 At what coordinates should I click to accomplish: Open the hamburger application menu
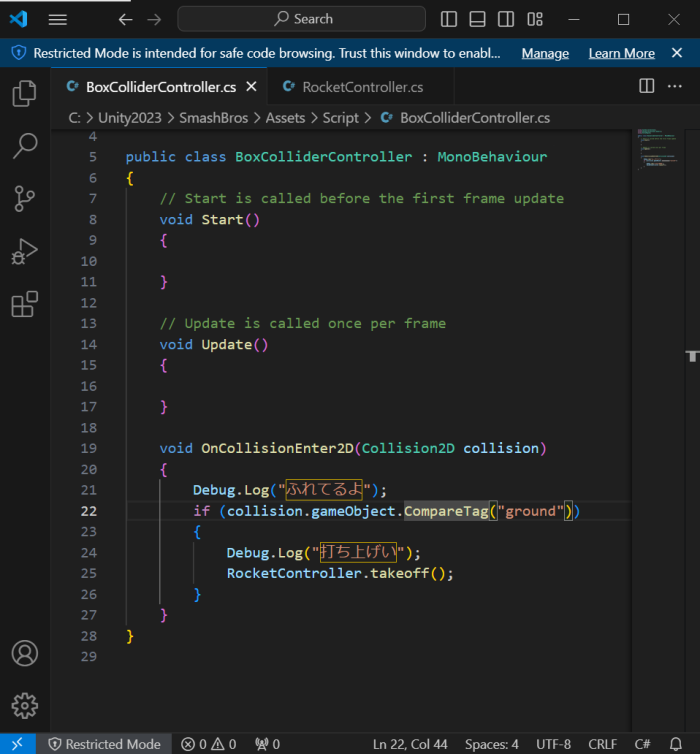click(58, 19)
